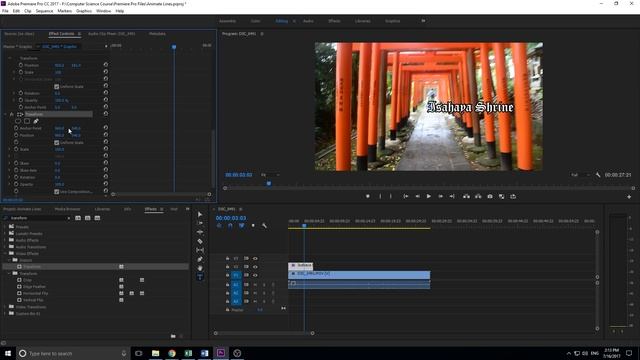Open the Button Editor plus icon

(x=629, y=197)
